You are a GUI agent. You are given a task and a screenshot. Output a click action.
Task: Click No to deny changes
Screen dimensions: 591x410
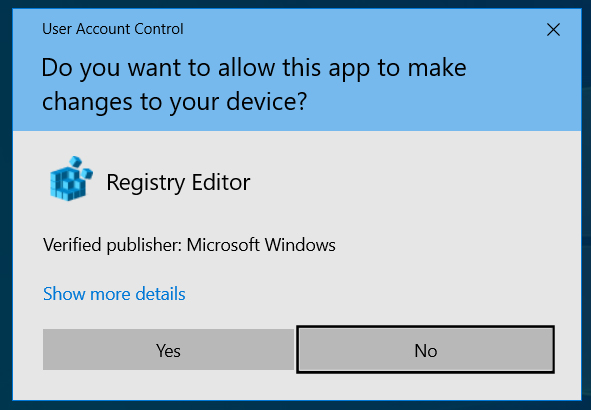click(426, 350)
